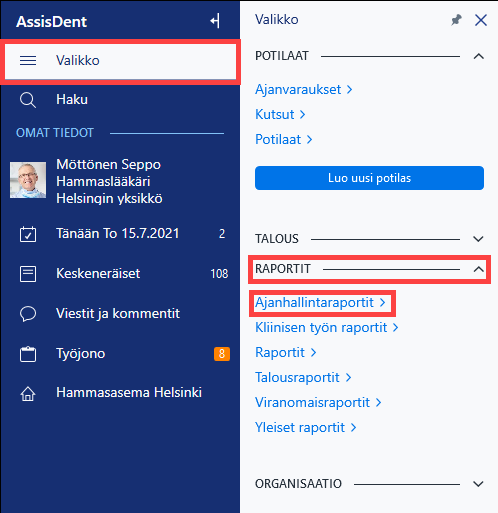The height and width of the screenshot is (513, 498).
Task: Click the ORGANISAATIO section header
Action: pos(369,484)
